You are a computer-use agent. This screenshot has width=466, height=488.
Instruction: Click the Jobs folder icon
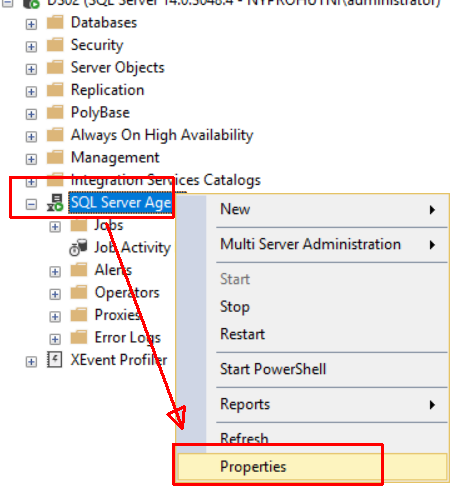[79, 225]
